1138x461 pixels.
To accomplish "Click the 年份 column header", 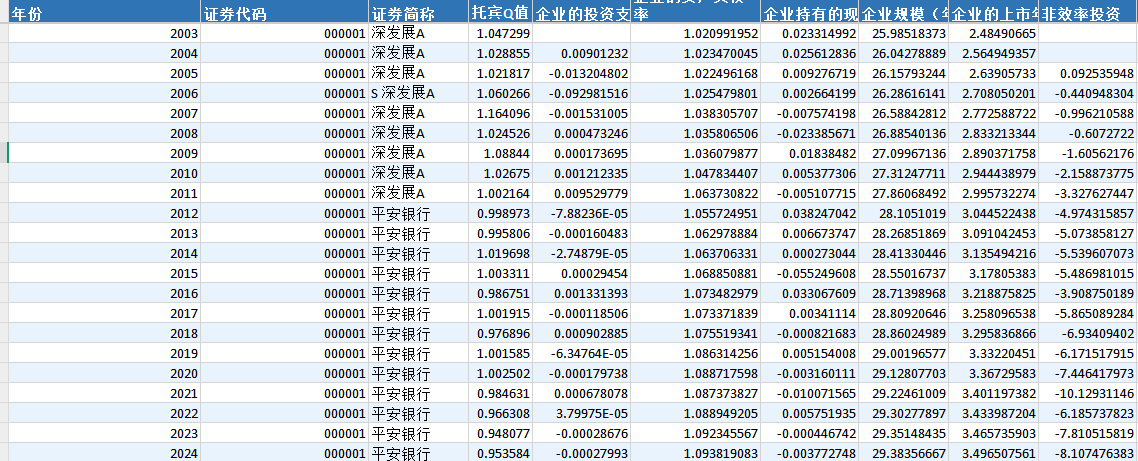I will [x=100, y=14].
